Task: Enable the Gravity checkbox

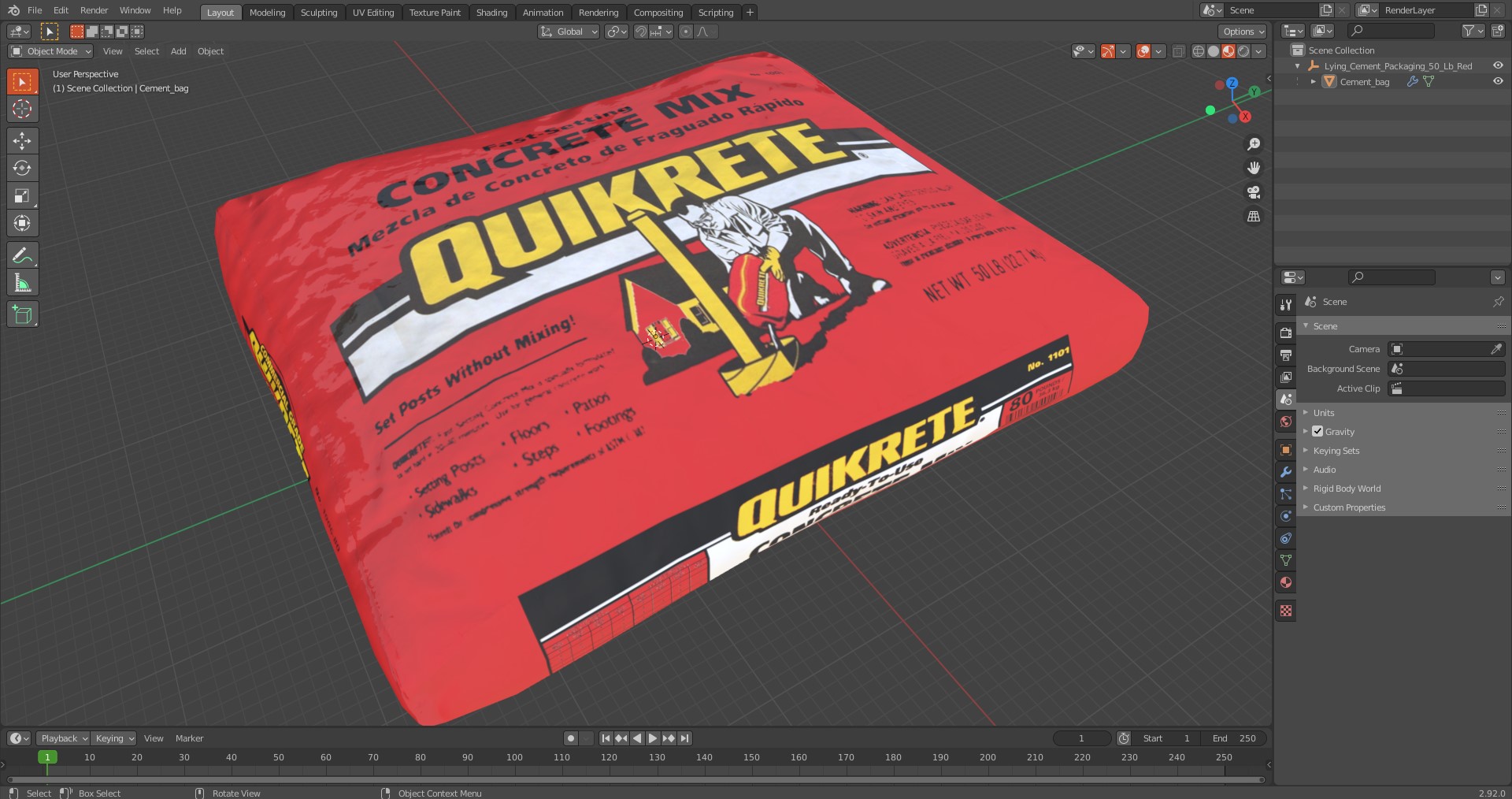Action: click(1317, 431)
